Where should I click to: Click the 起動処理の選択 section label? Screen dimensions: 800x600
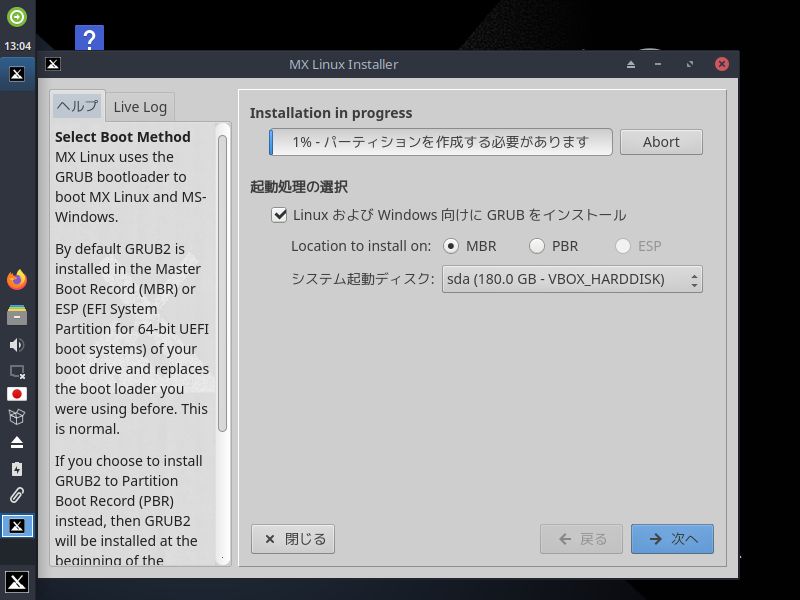click(299, 187)
